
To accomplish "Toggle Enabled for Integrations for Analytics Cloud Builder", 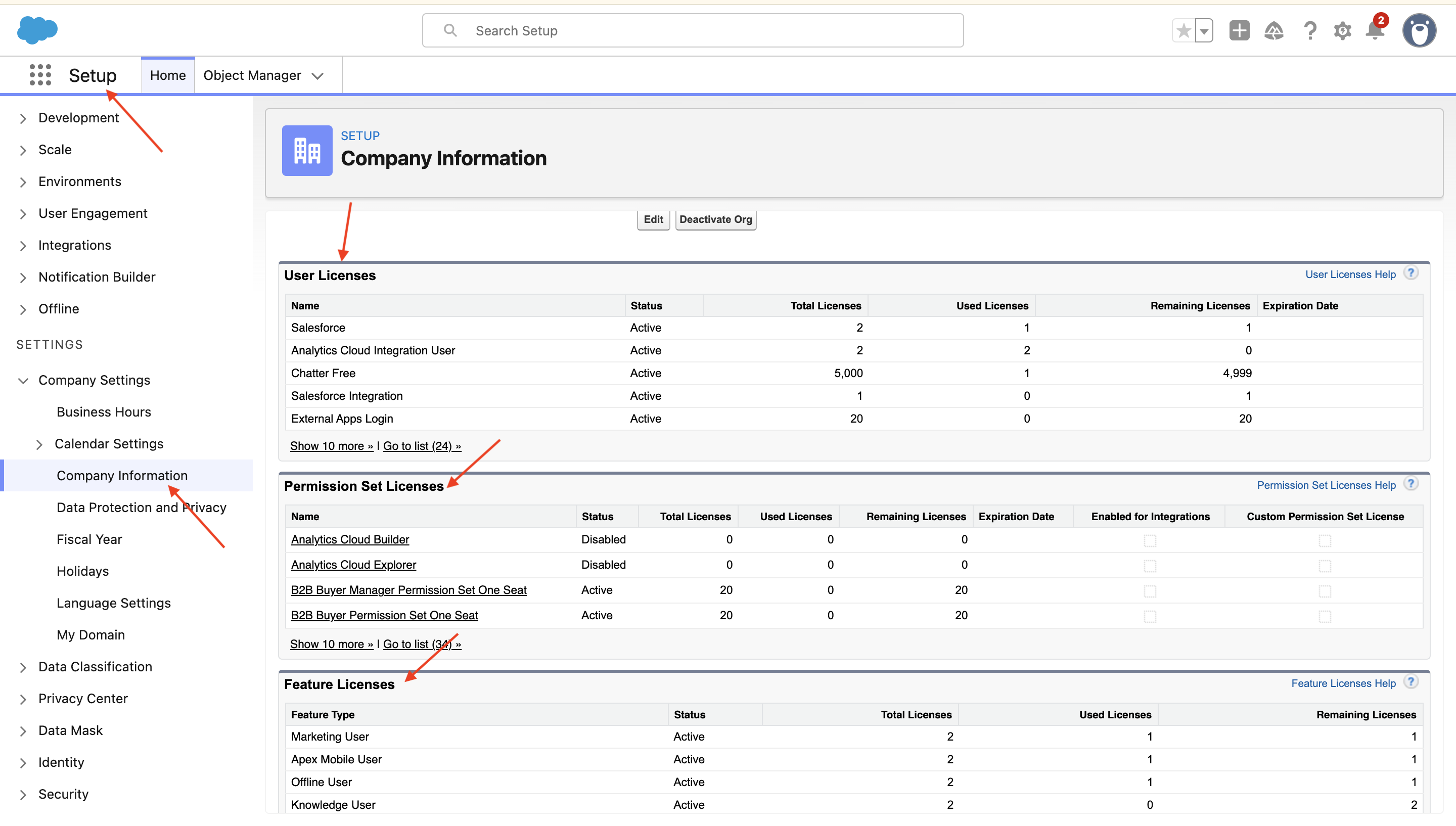I will 1150,541.
